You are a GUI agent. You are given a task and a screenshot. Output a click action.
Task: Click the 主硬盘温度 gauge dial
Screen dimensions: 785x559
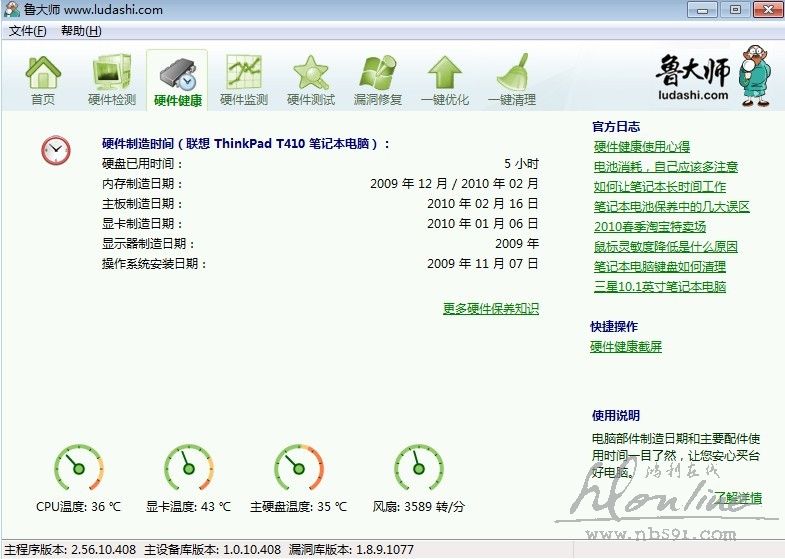(x=299, y=467)
